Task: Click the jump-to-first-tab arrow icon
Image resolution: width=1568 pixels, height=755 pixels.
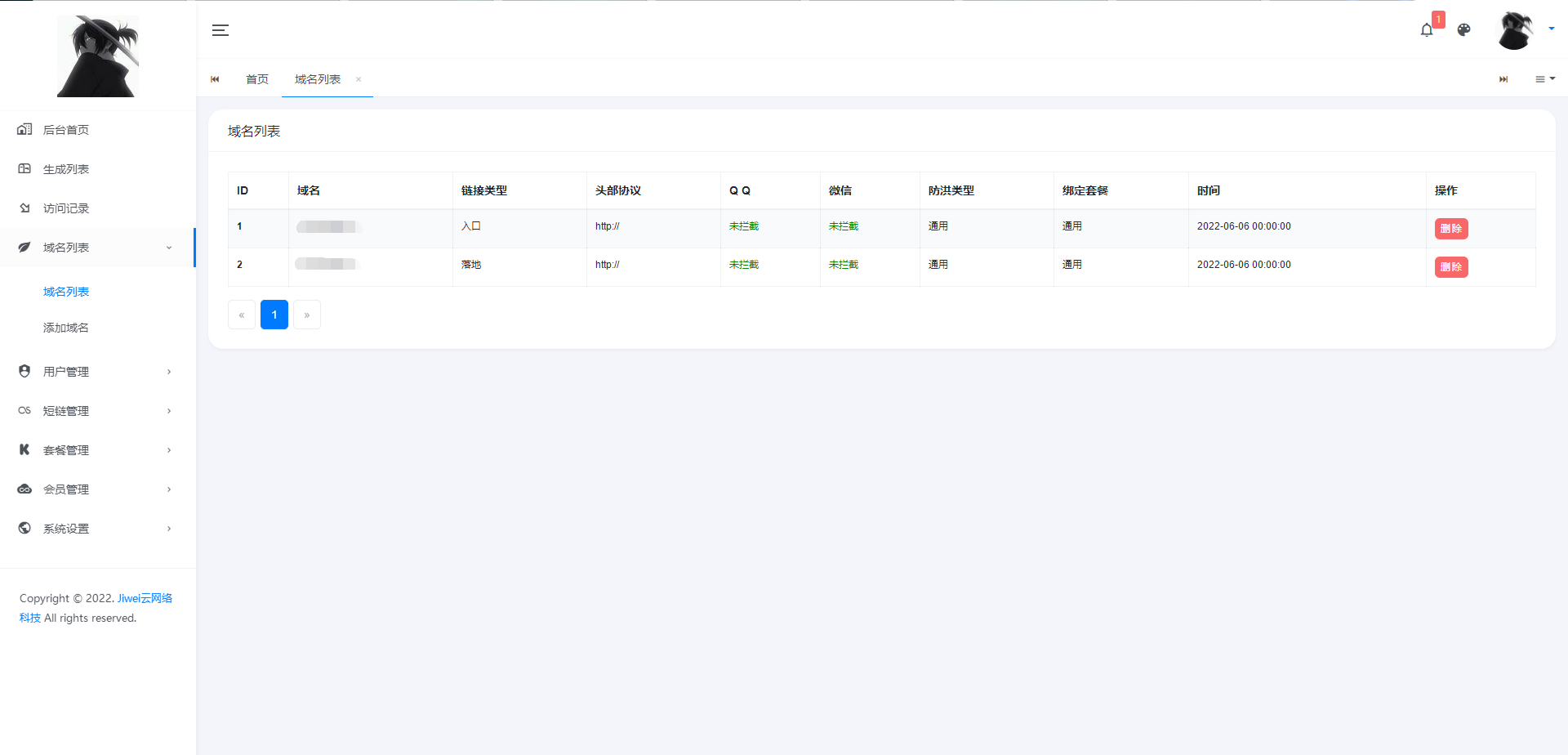Action: (x=215, y=78)
